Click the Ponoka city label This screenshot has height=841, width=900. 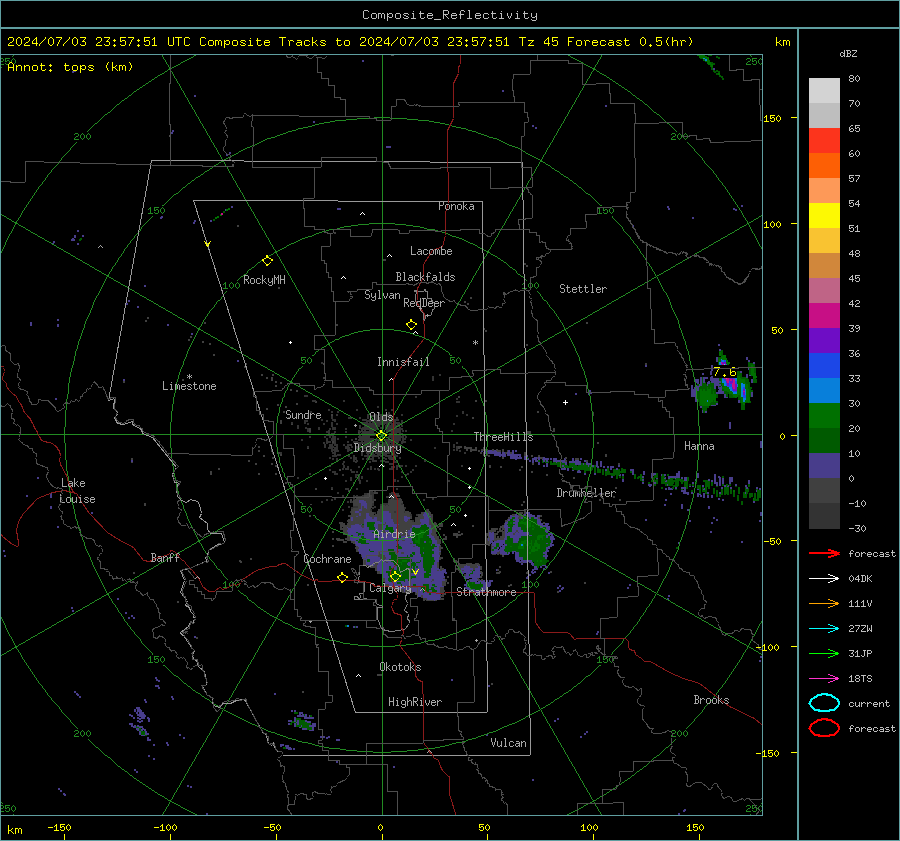pyautogui.click(x=456, y=206)
